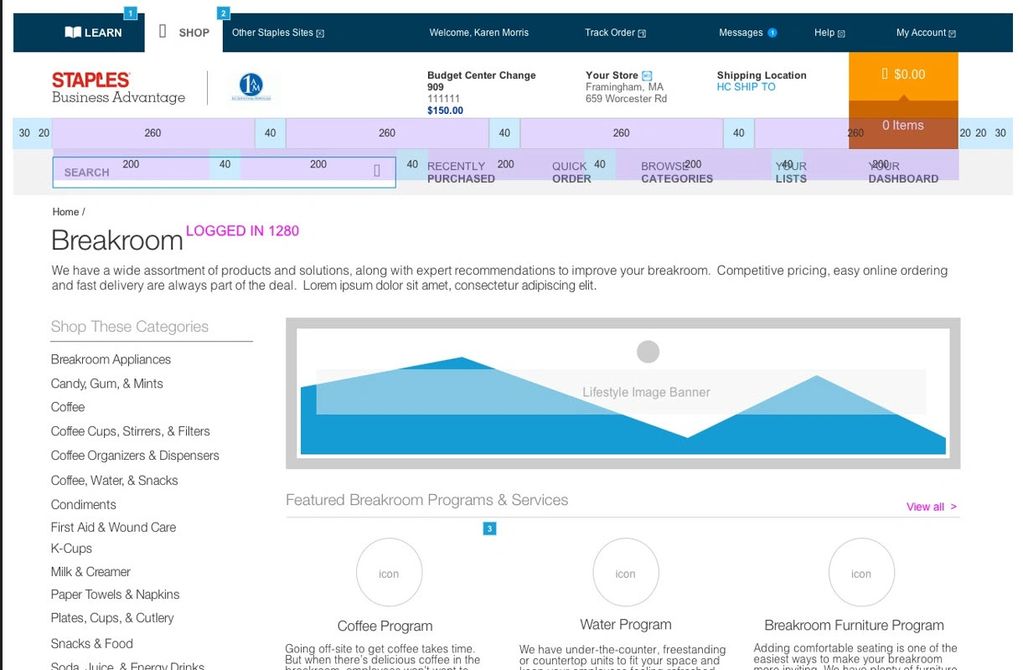Open the Your Lists menu
The image size is (1023, 670).
click(791, 172)
